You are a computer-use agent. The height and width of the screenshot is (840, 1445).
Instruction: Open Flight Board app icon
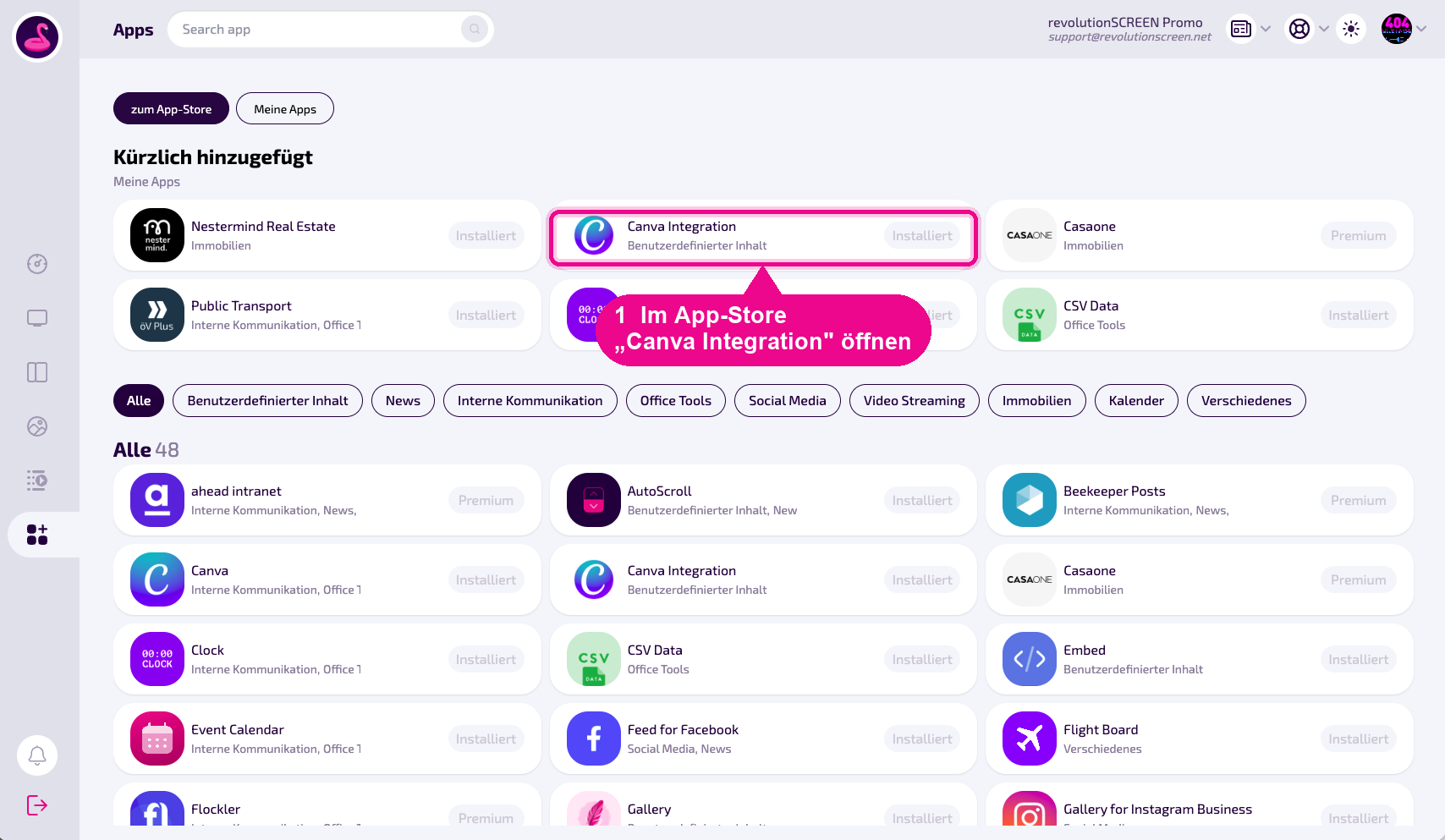(x=1030, y=738)
